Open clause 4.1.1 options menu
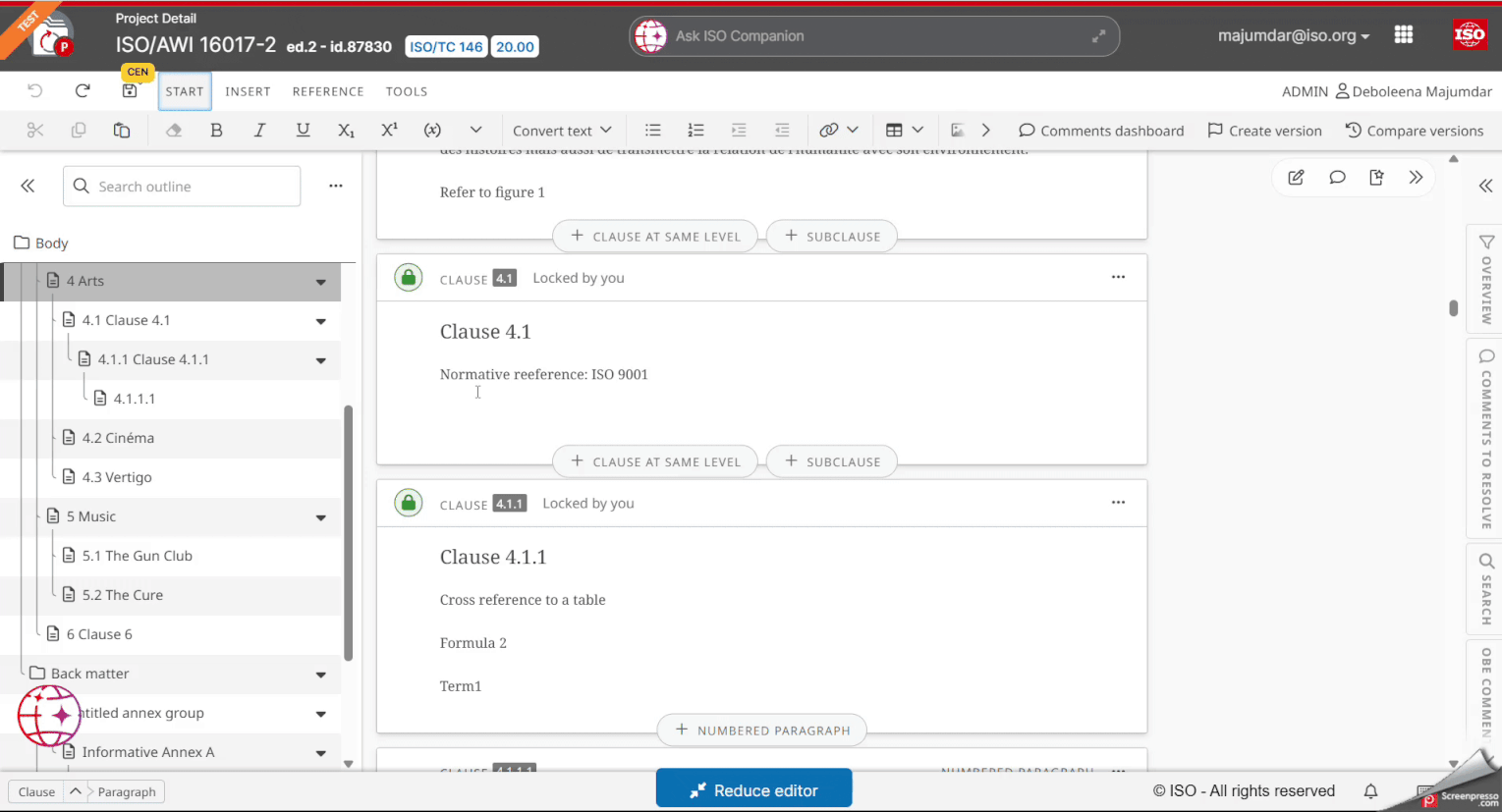The height and width of the screenshot is (812, 1502). point(1118,502)
